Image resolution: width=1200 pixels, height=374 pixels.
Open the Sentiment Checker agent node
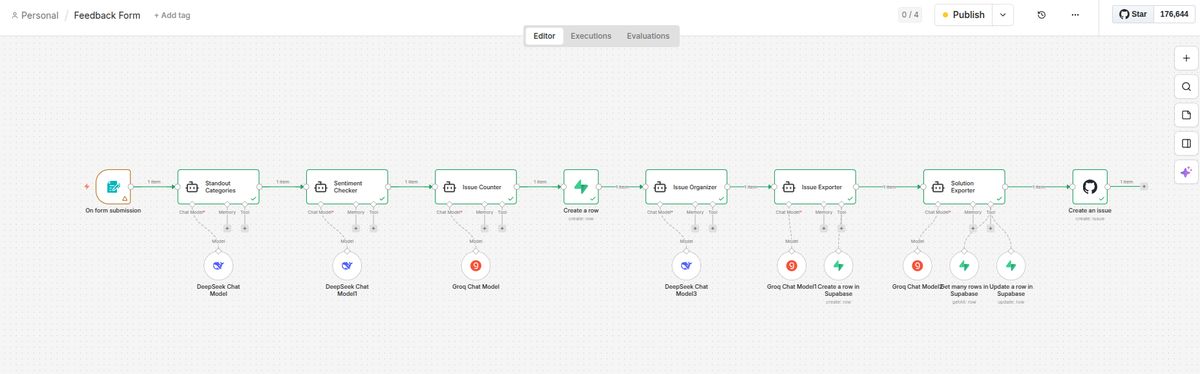tap(347, 186)
